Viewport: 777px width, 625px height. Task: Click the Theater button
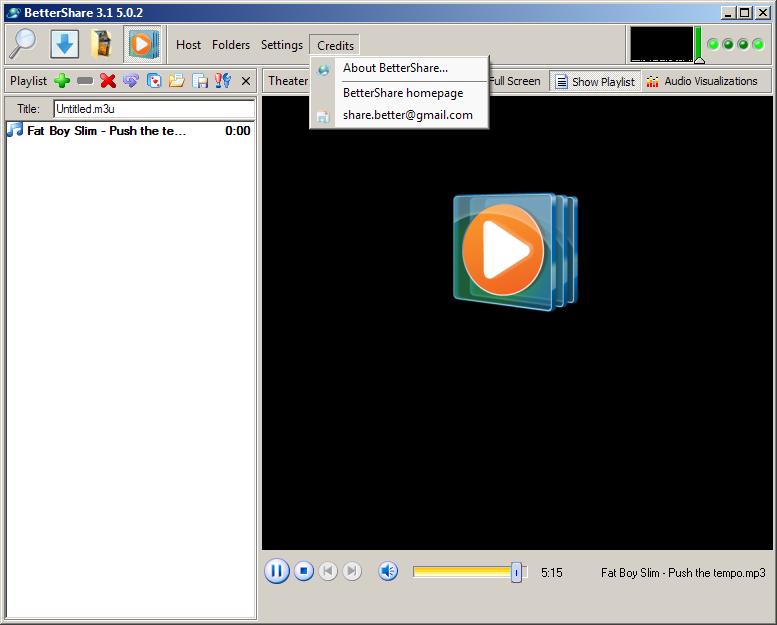point(287,81)
